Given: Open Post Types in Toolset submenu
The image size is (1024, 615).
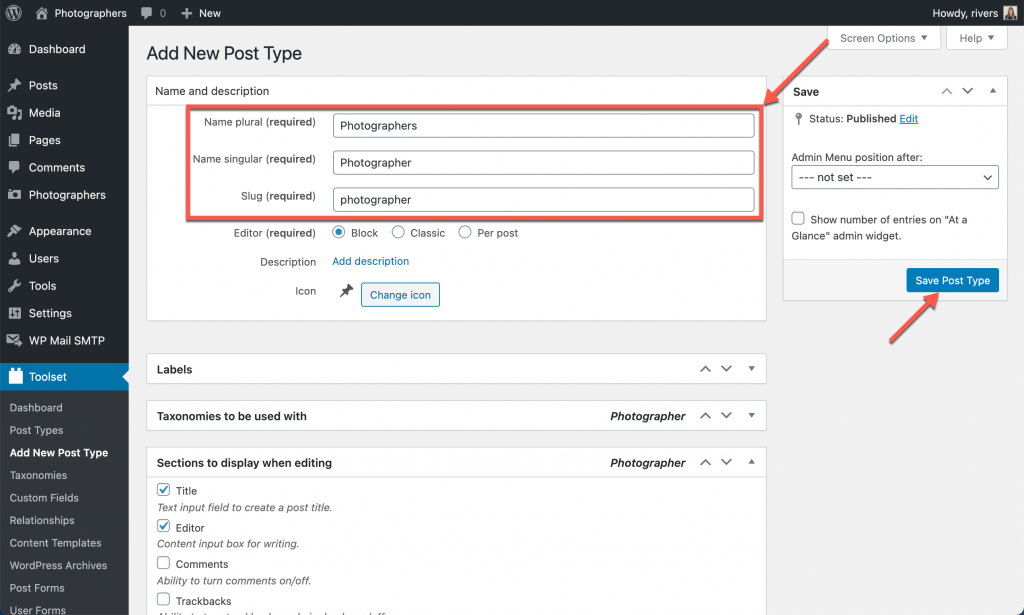Looking at the screenshot, I should (x=37, y=430).
